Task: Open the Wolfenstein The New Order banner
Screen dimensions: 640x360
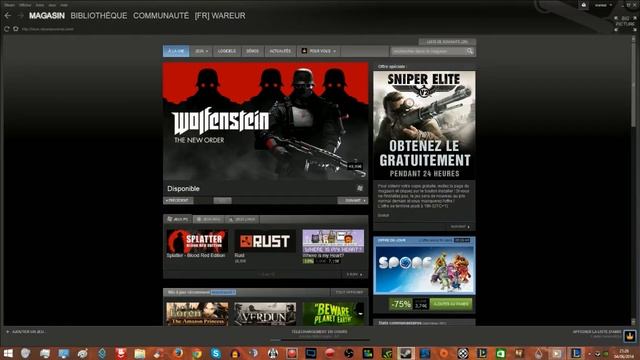Action: click(265, 121)
